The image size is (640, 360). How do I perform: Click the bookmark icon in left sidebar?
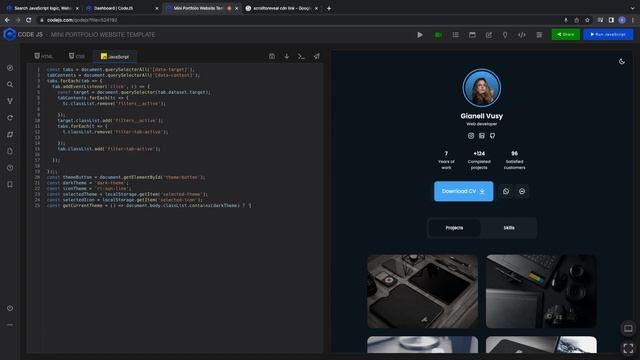tap(10, 184)
